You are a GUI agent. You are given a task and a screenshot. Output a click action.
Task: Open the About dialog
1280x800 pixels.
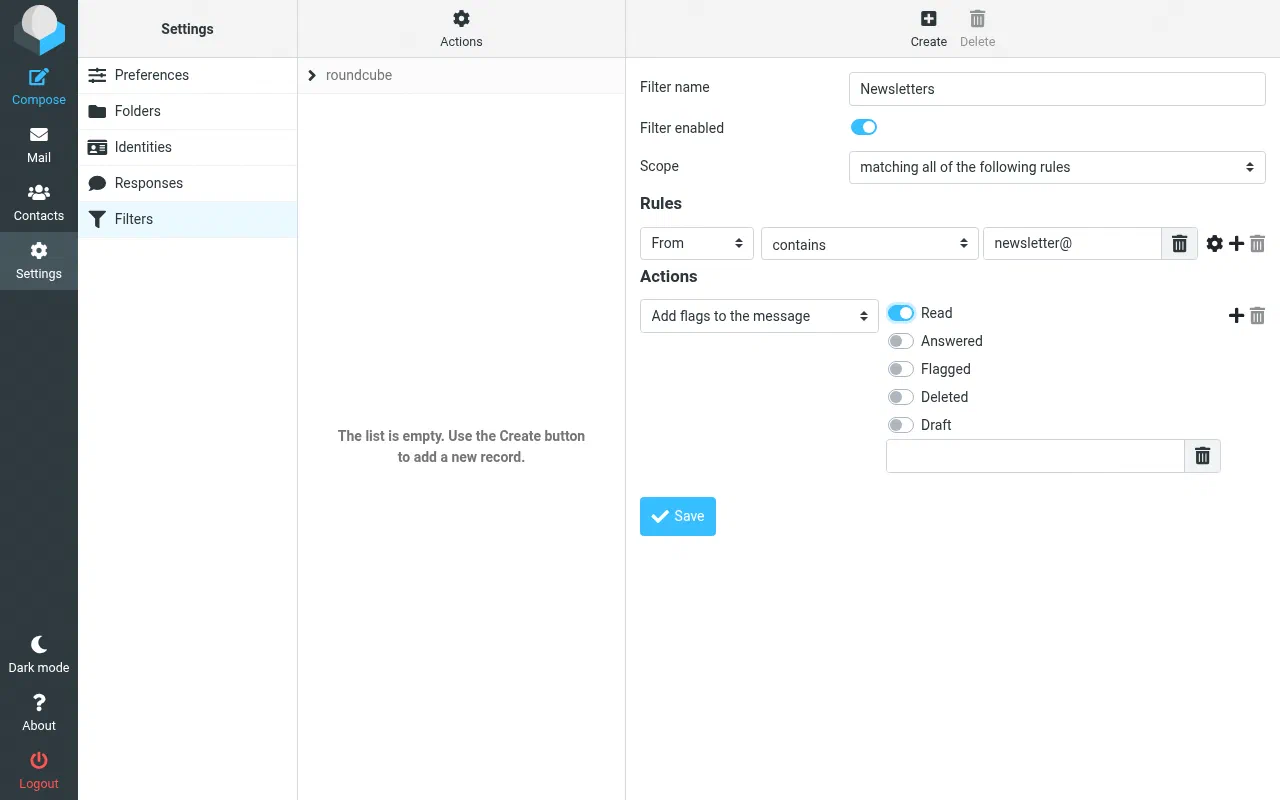(39, 713)
